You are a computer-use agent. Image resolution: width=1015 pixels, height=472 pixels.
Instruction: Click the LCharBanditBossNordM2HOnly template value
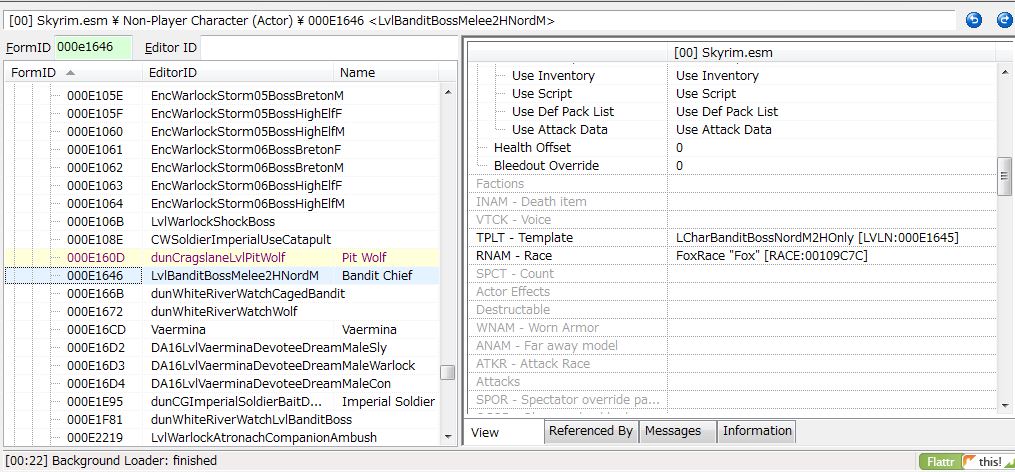pos(817,238)
